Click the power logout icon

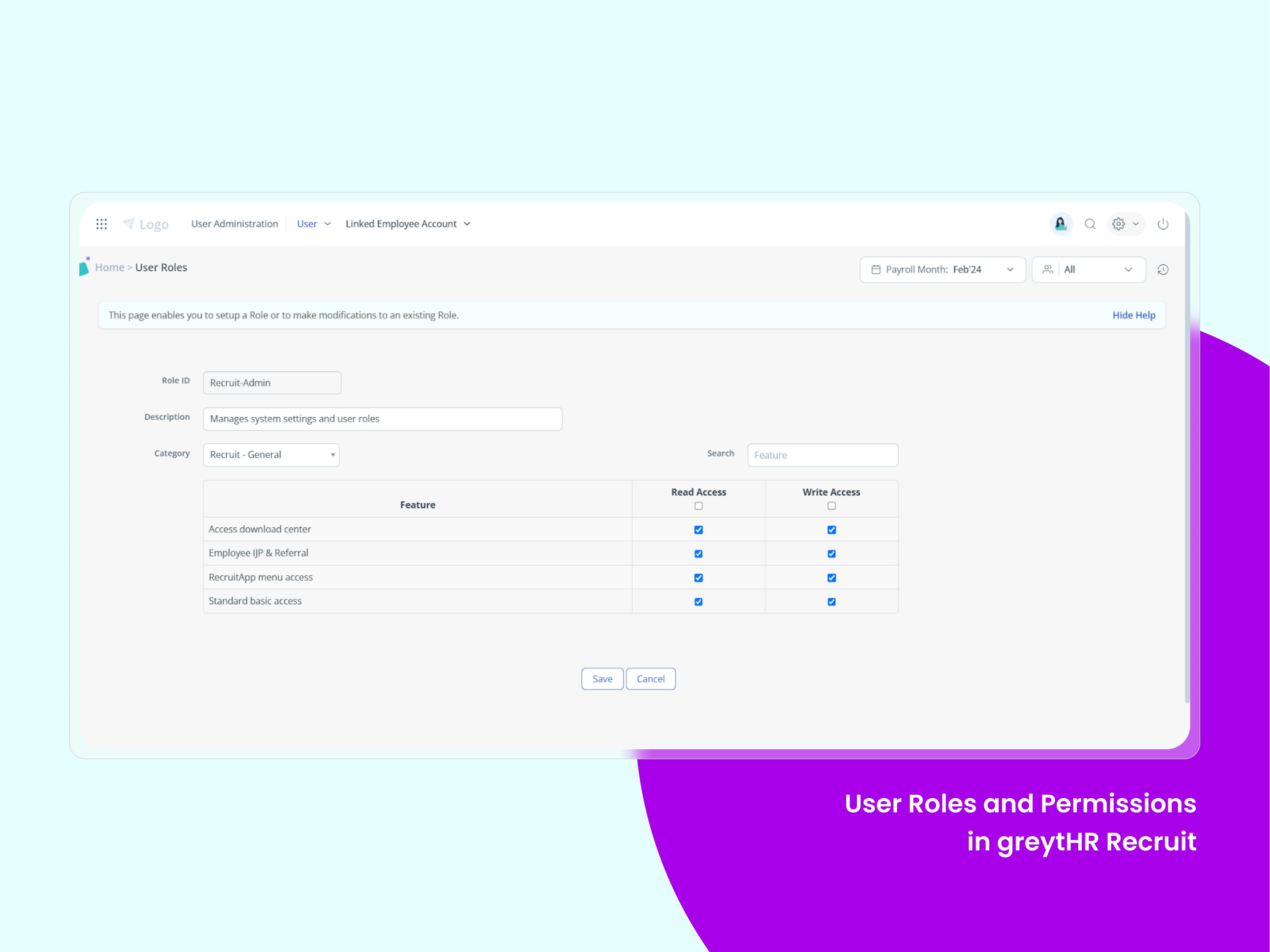pos(1162,224)
